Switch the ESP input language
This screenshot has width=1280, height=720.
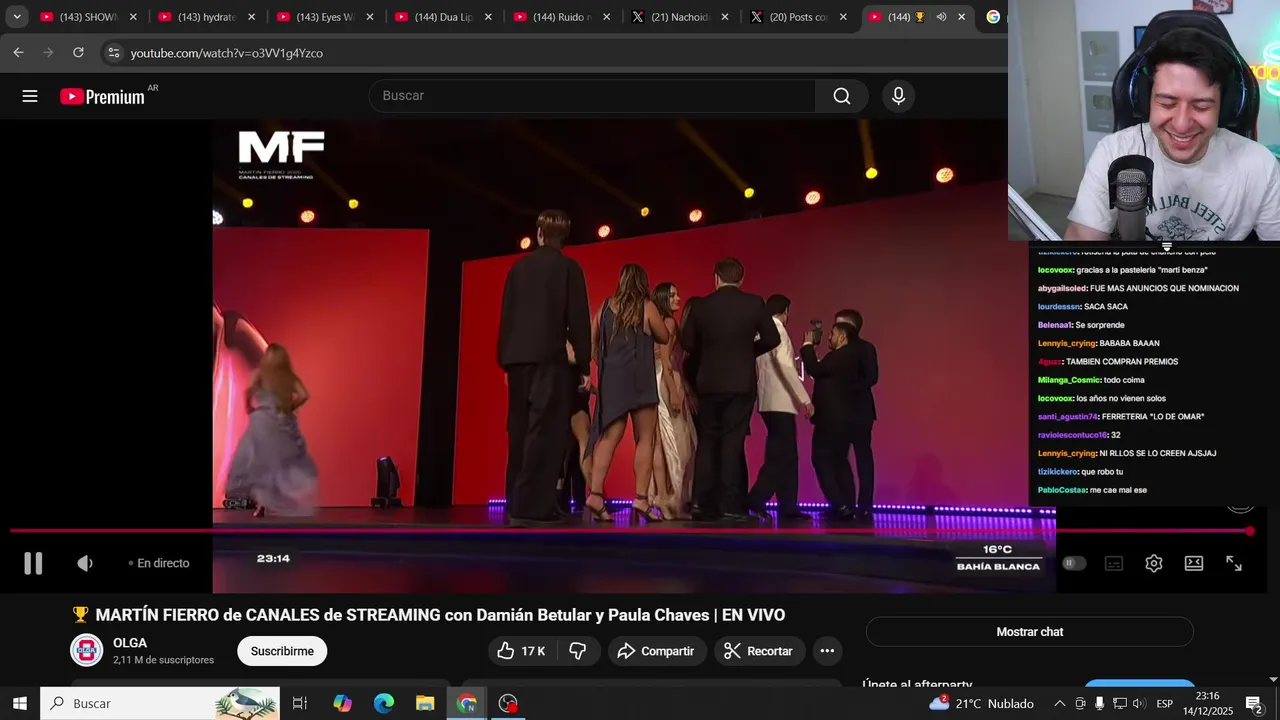coord(1164,704)
